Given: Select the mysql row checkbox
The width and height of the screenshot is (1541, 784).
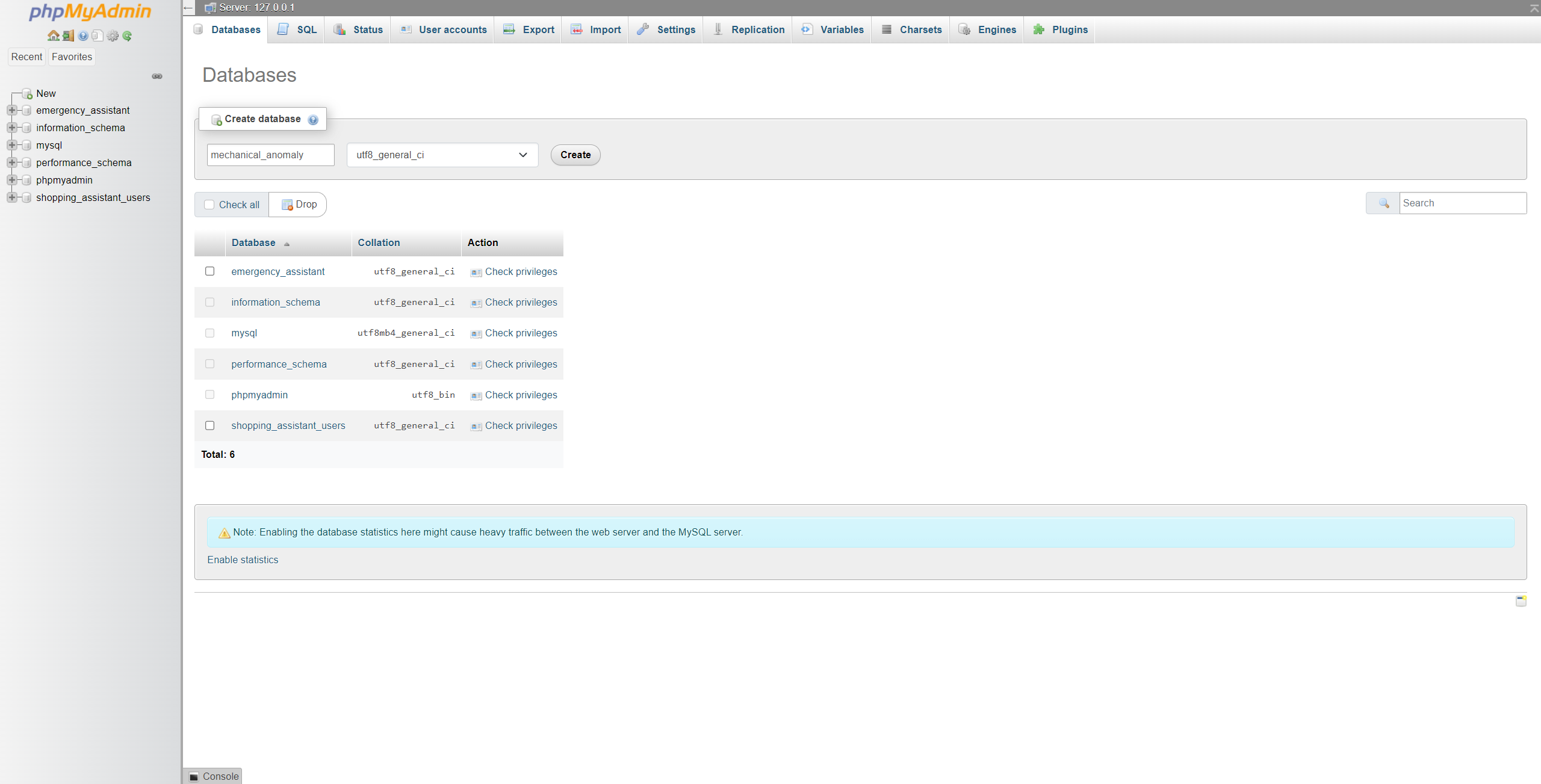Looking at the screenshot, I should click(209, 333).
